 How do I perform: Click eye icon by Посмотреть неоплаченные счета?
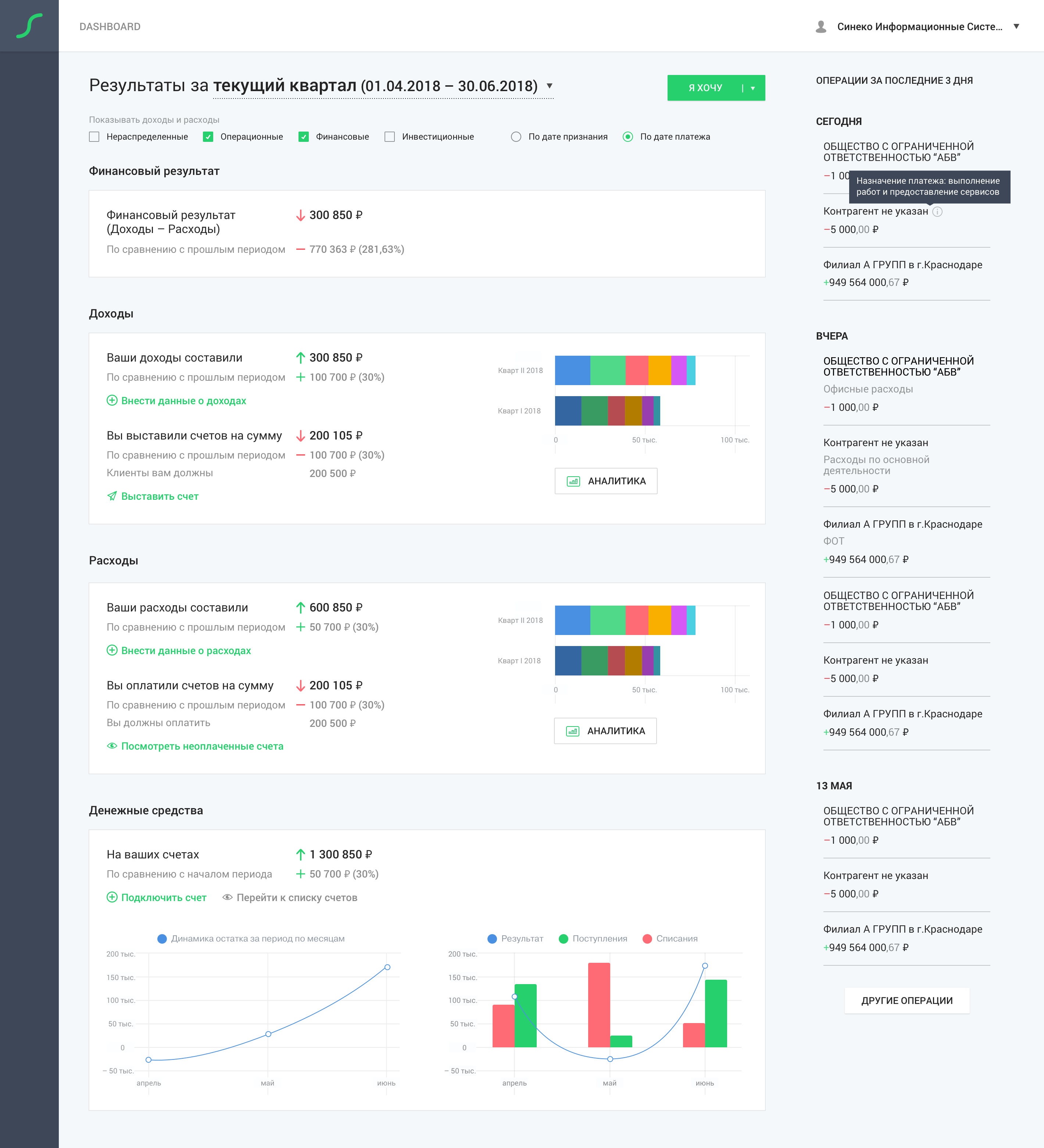click(x=112, y=746)
